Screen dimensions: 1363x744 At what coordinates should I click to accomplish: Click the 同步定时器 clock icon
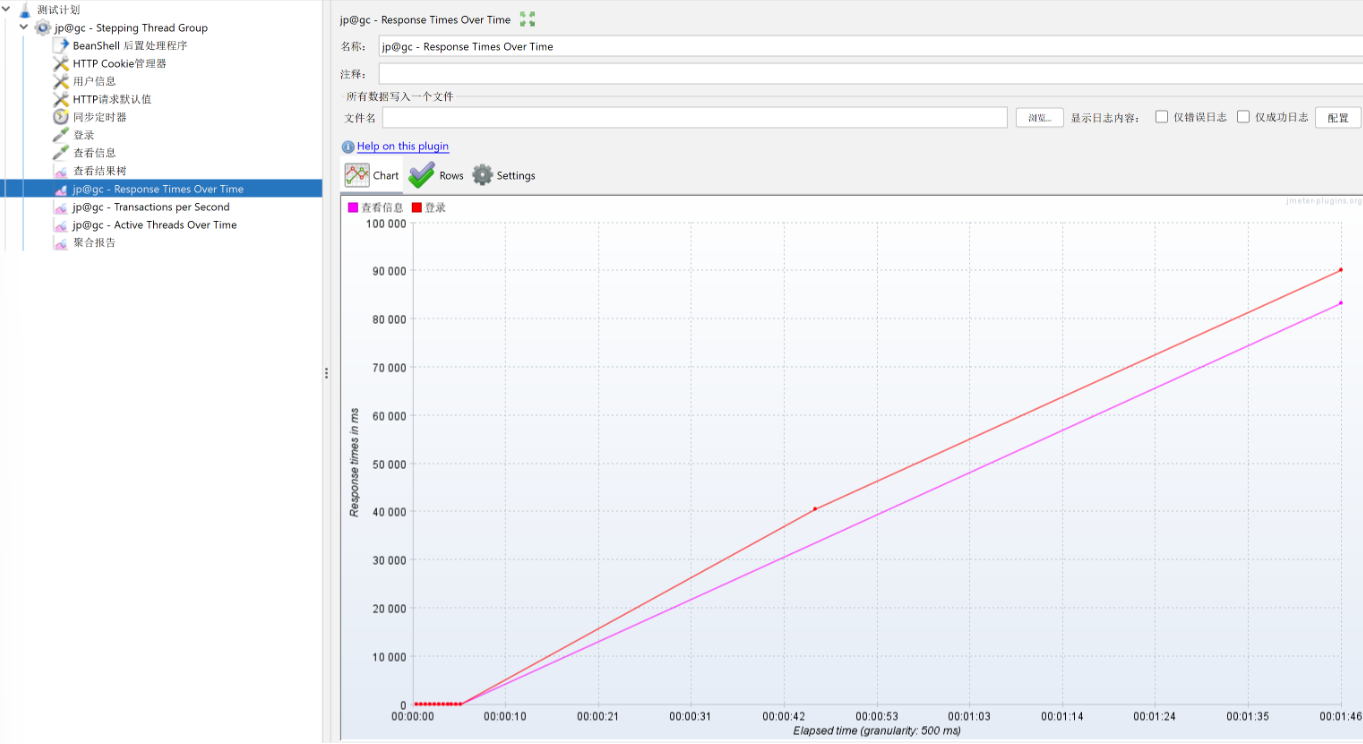pos(61,117)
